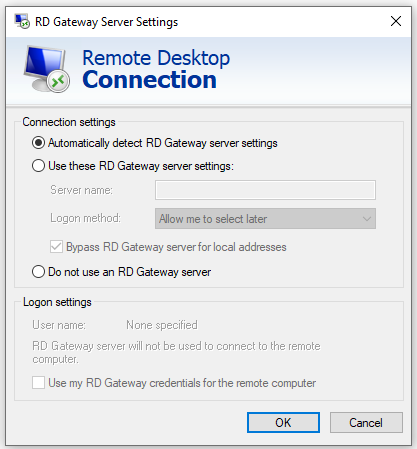Click the 'Logon settings' group label
The image size is (417, 449).
57,302
